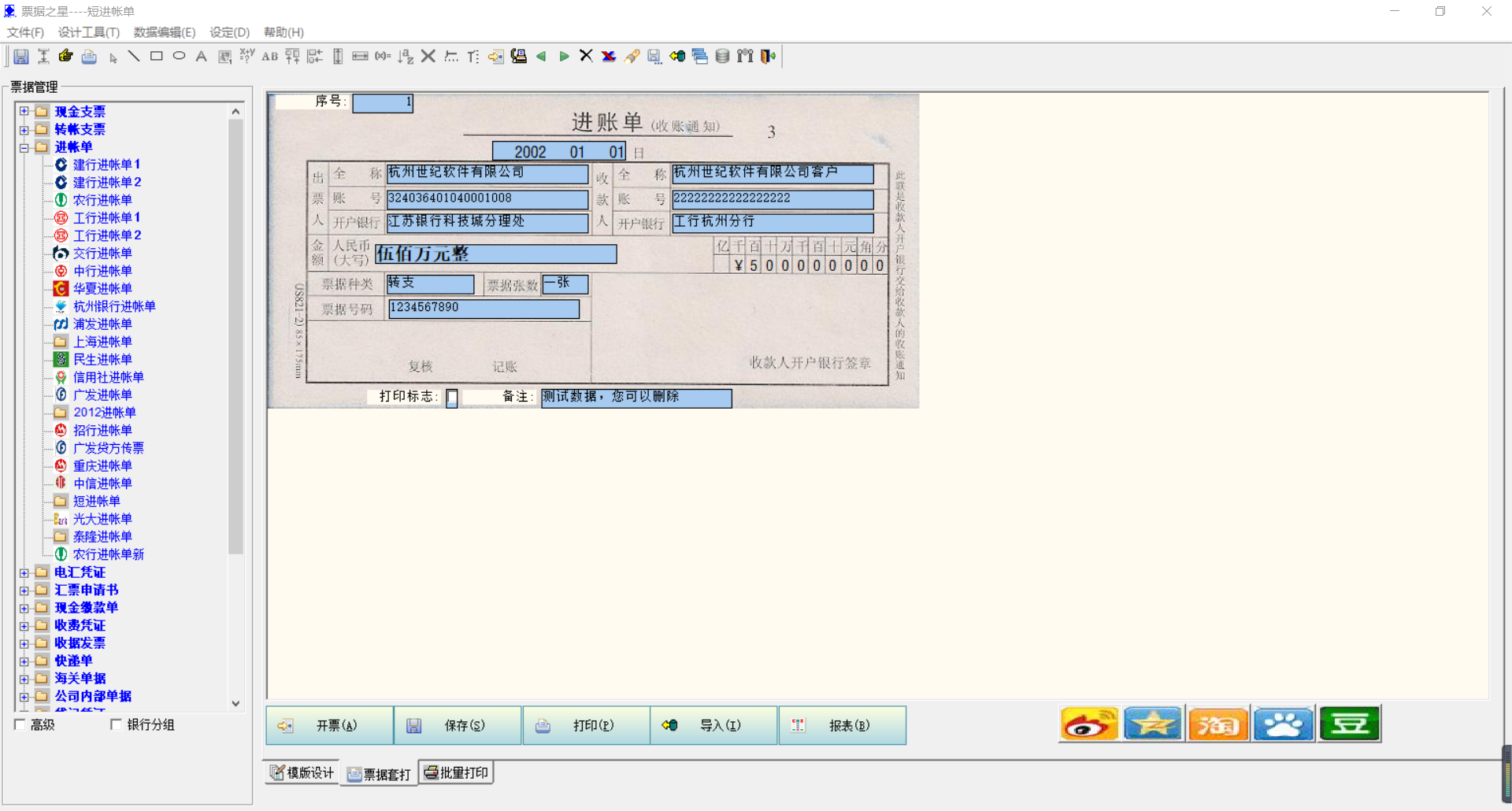The image size is (1512, 811).
Task: Click the tree scrollbar up arrow
Action: [235, 112]
